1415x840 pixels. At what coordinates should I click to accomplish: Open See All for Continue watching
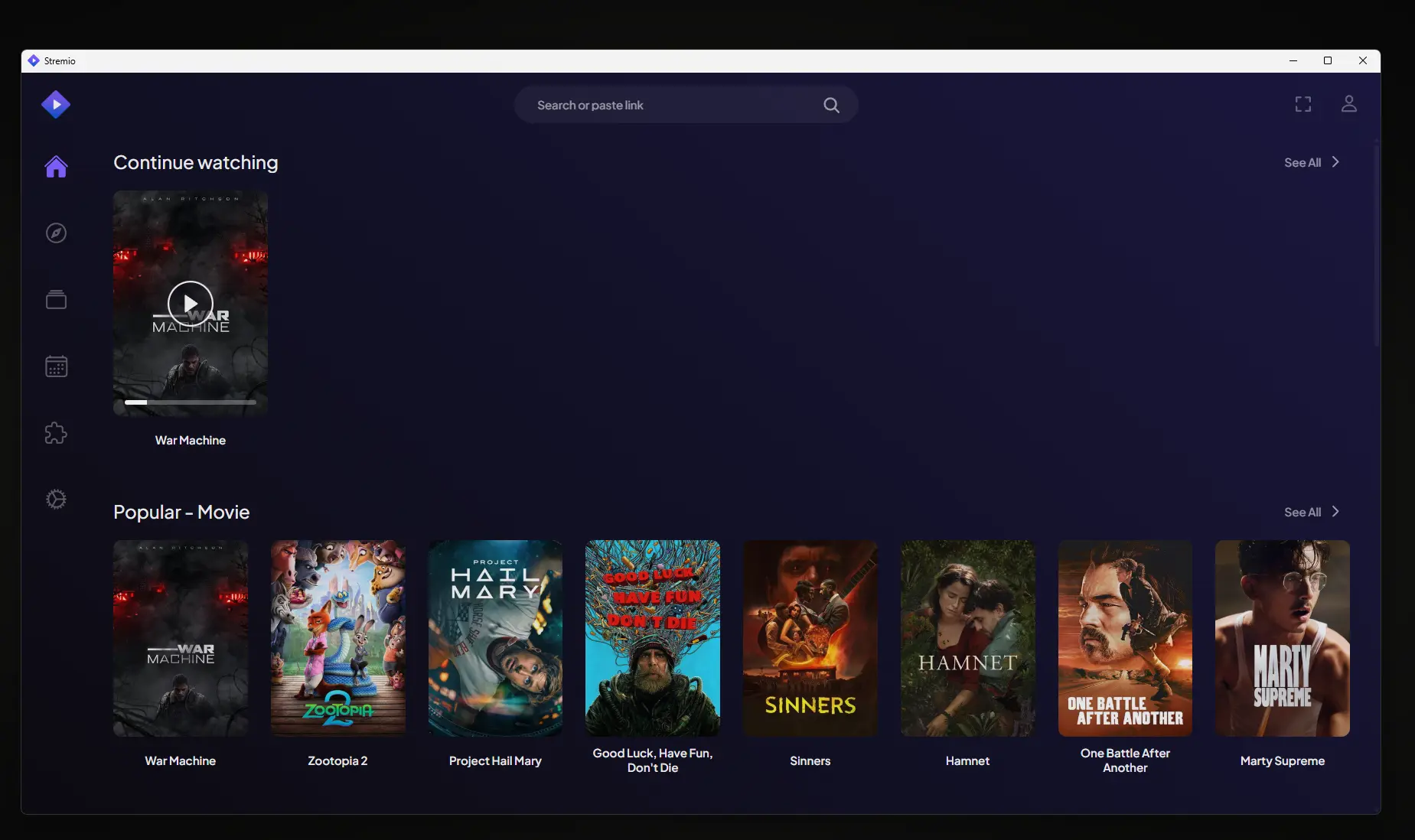tap(1302, 162)
